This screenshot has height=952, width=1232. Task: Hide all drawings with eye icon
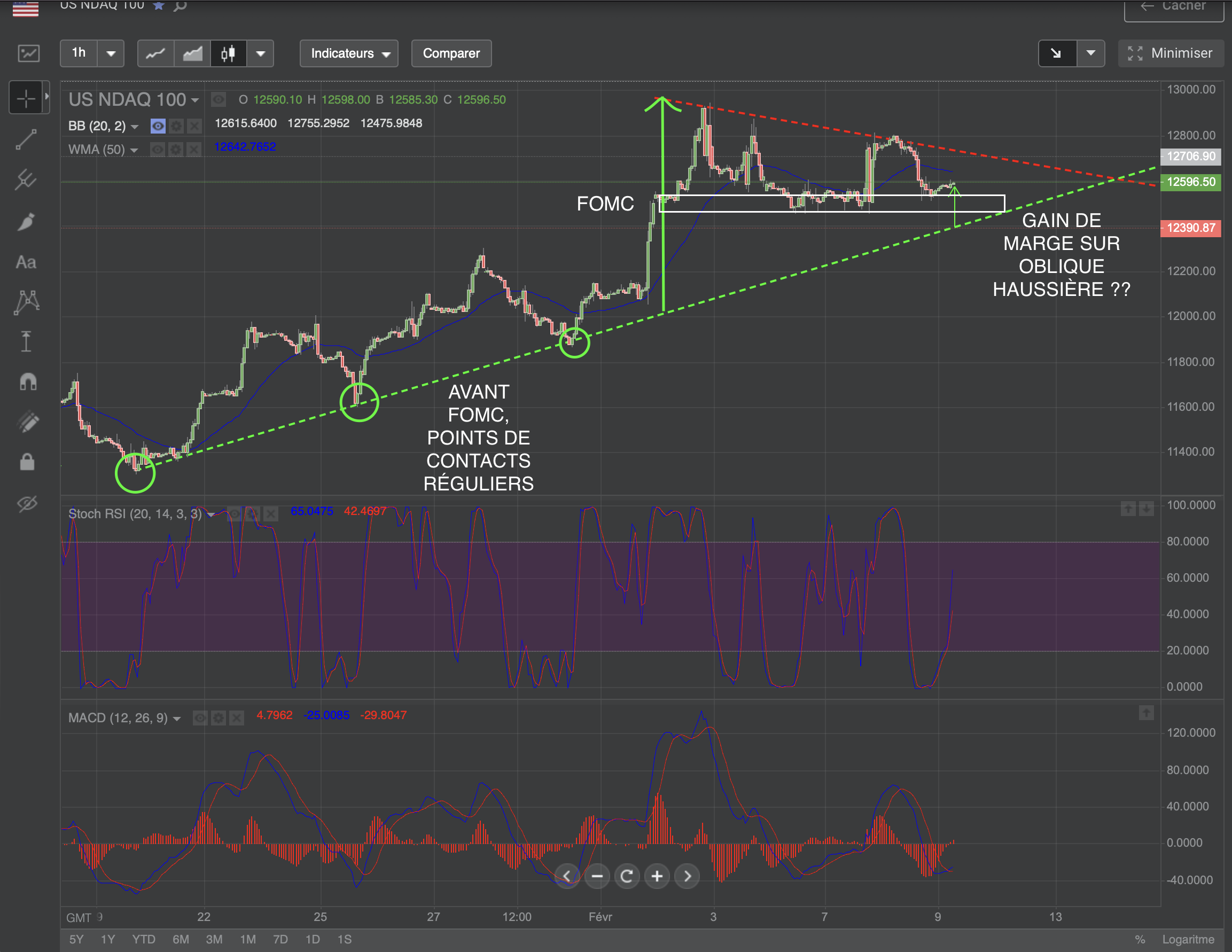[27, 503]
